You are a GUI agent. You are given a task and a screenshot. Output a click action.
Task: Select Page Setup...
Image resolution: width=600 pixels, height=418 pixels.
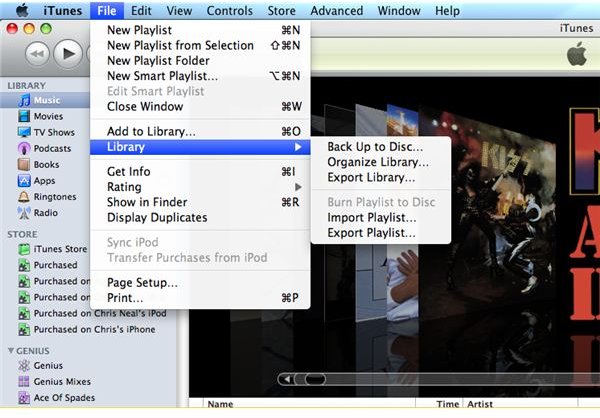[x=200, y=282]
